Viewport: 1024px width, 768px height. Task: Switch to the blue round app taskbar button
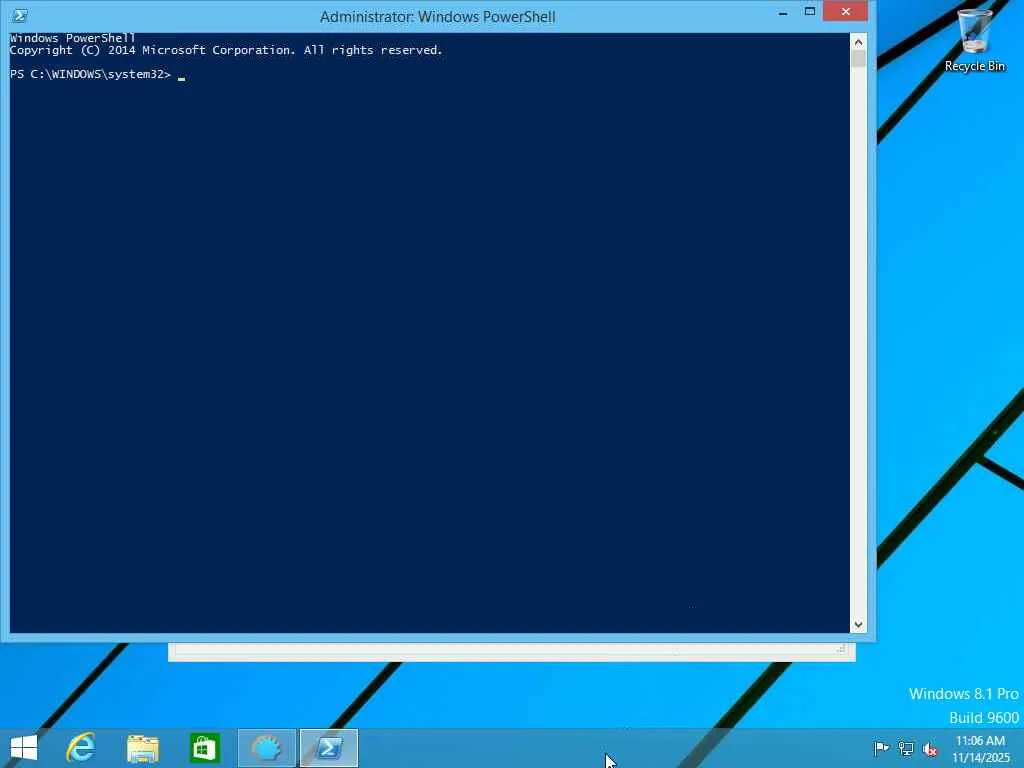point(266,748)
